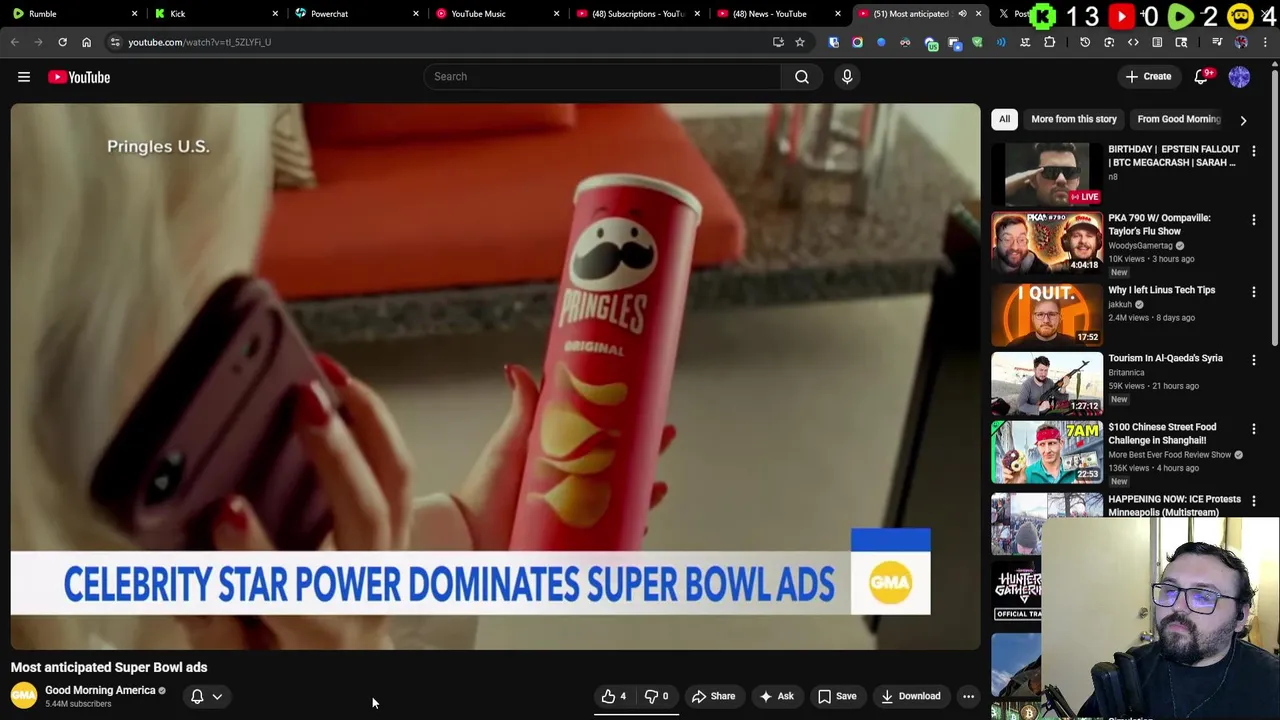Screen dimensions: 1280x720
Task: Open the $100 Chinese Street Food thumbnail
Action: [1047, 452]
